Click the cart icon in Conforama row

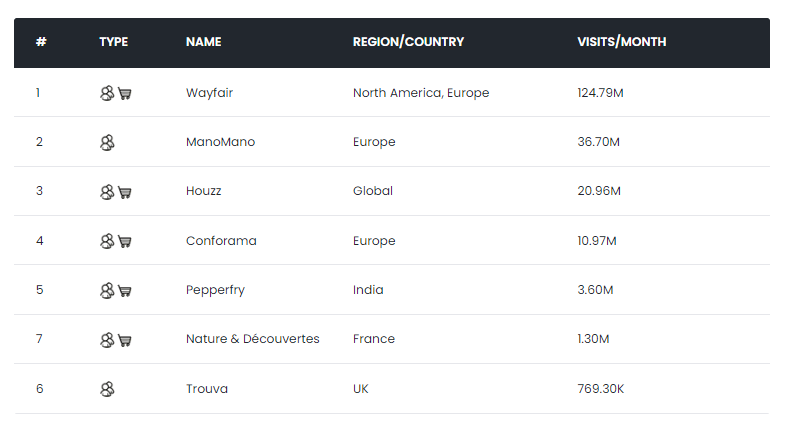(125, 241)
